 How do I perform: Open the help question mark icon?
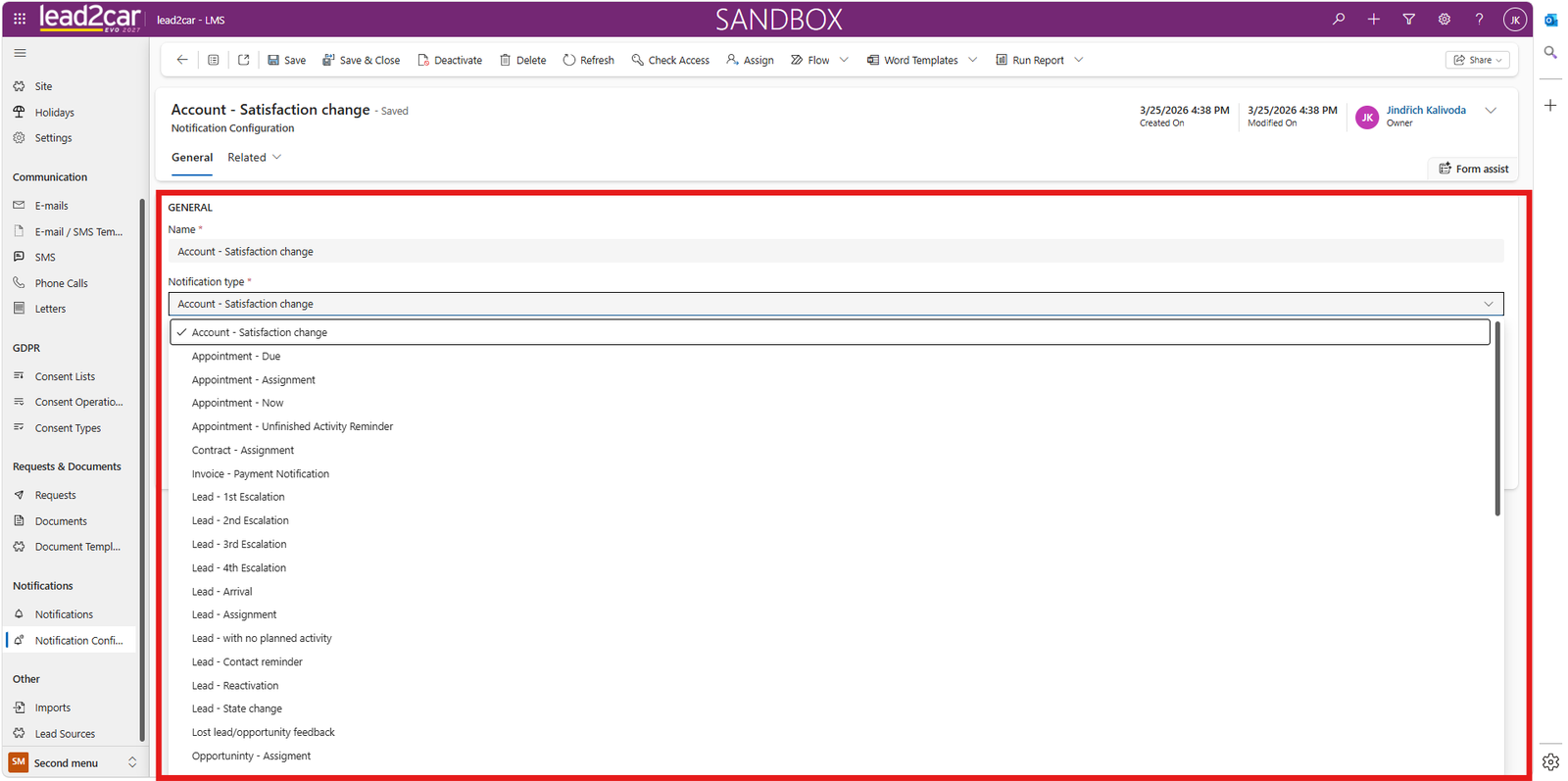tap(1480, 19)
